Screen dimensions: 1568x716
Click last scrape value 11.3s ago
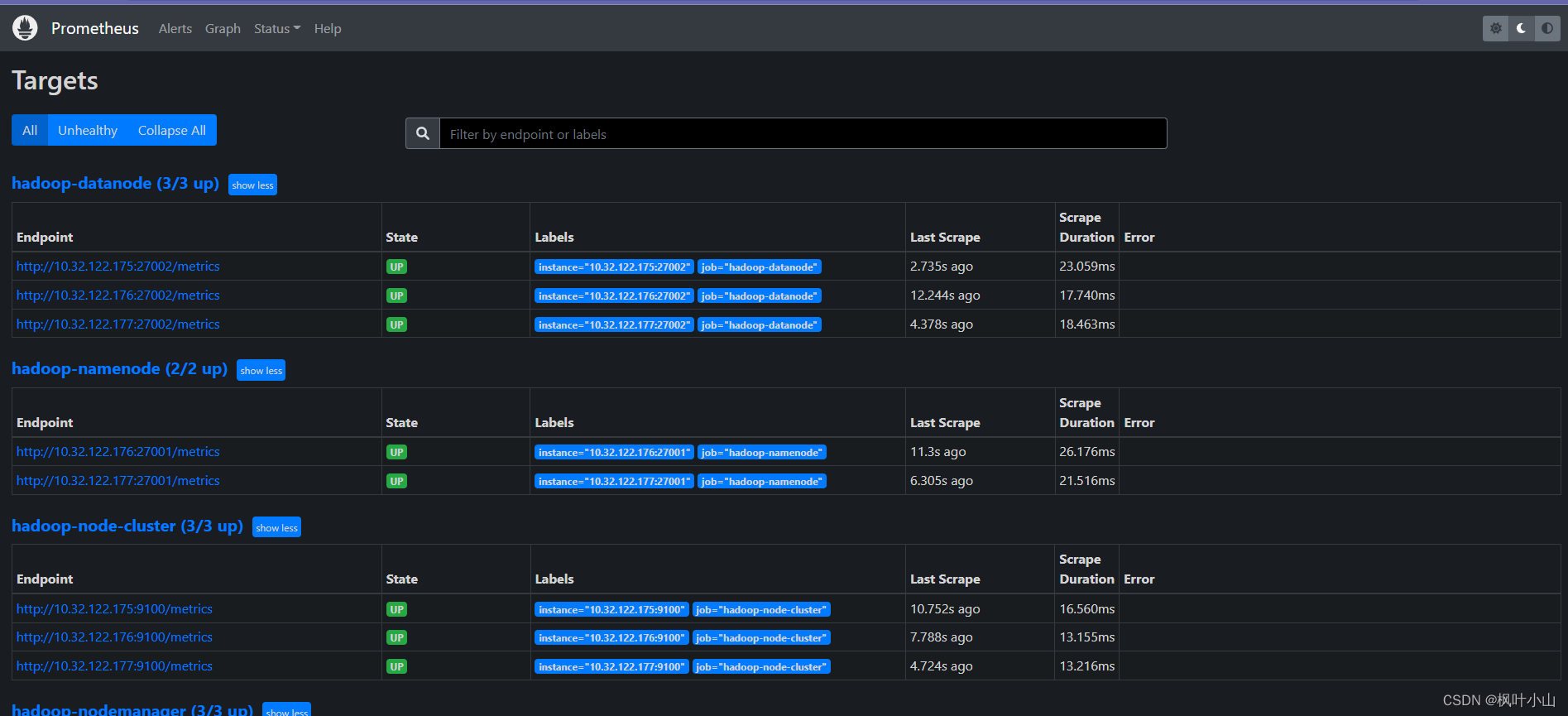tap(938, 452)
